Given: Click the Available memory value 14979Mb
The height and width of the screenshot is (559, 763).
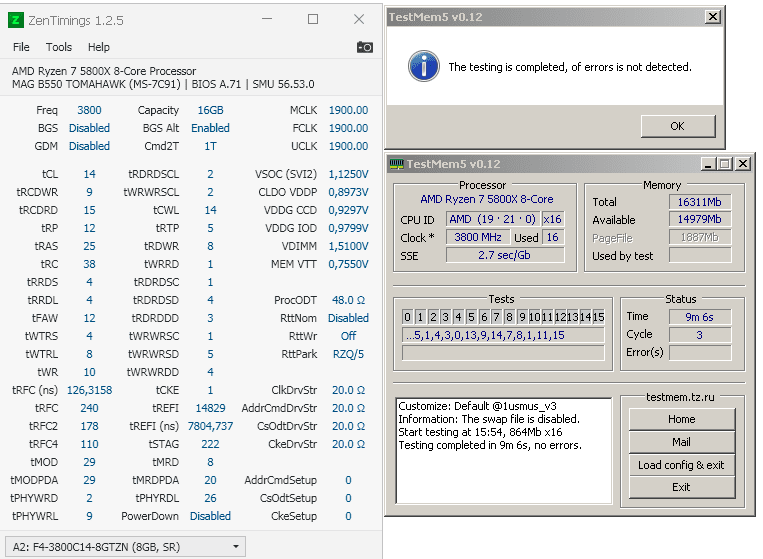Looking at the screenshot, I should 700,219.
